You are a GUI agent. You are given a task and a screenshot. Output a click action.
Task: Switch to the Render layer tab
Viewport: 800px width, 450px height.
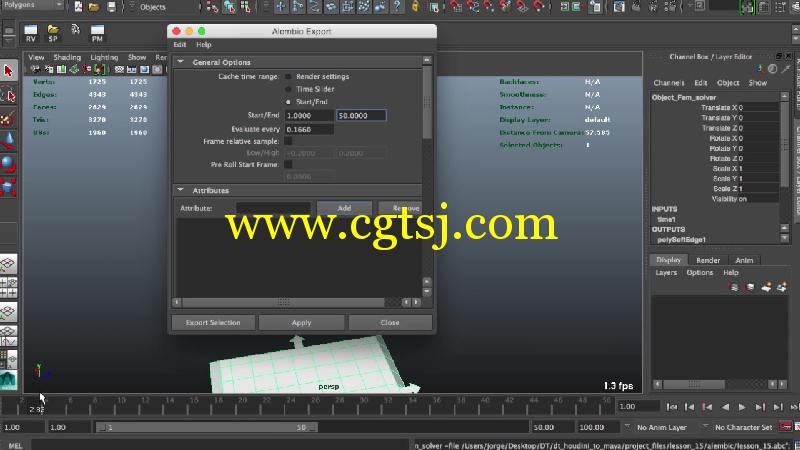(708, 260)
